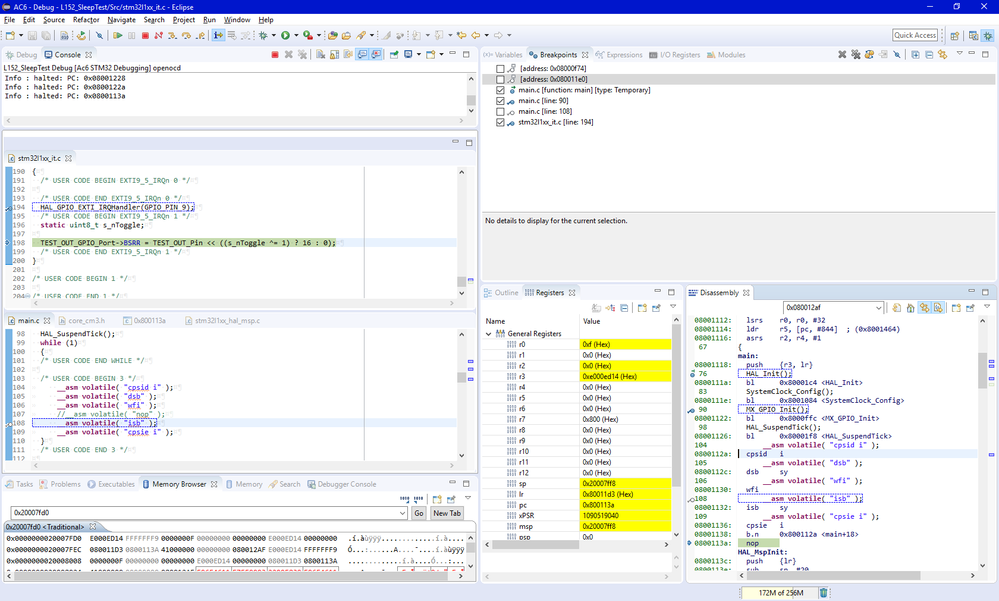Image resolution: width=999 pixels, height=601 pixels.
Task: Select the pc register value cell
Action: 625,505
